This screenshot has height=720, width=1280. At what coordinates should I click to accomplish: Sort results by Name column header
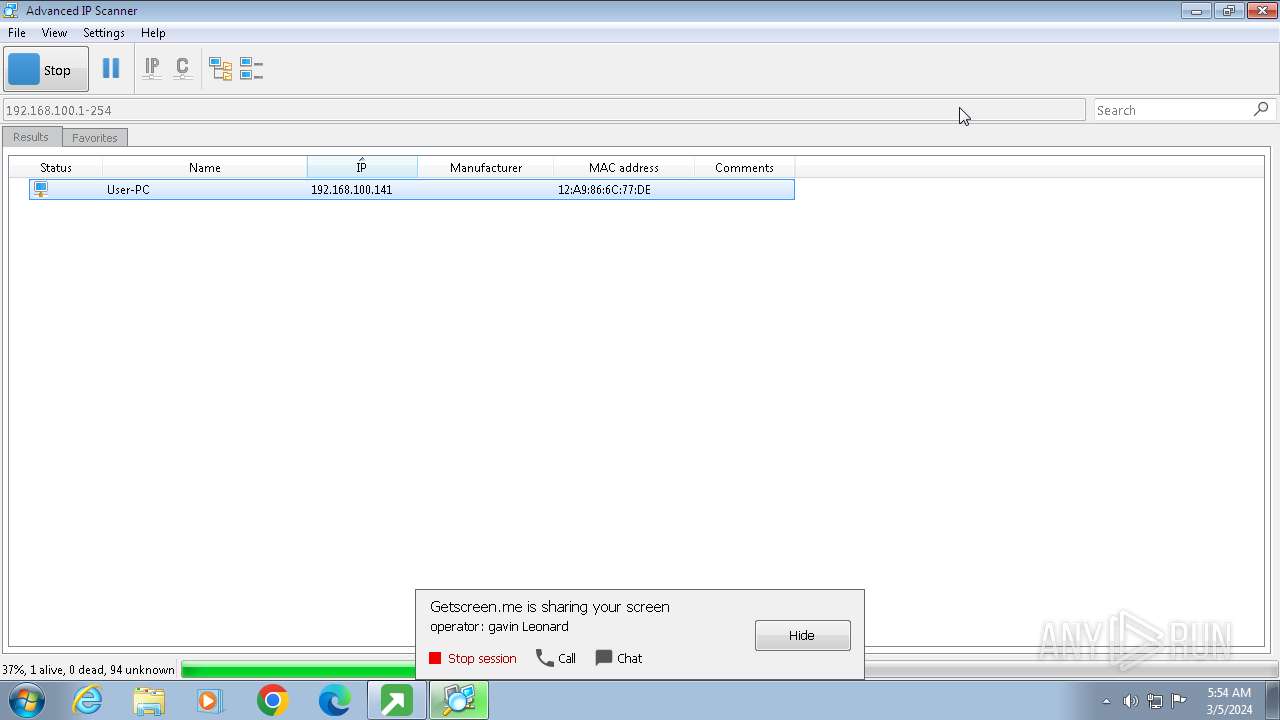(205, 167)
